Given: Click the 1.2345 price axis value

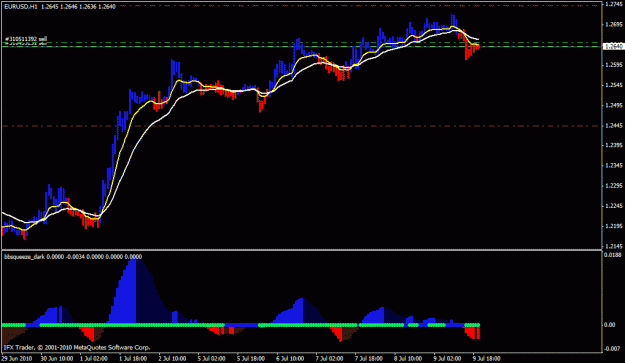Looking at the screenshot, I should [x=613, y=165].
